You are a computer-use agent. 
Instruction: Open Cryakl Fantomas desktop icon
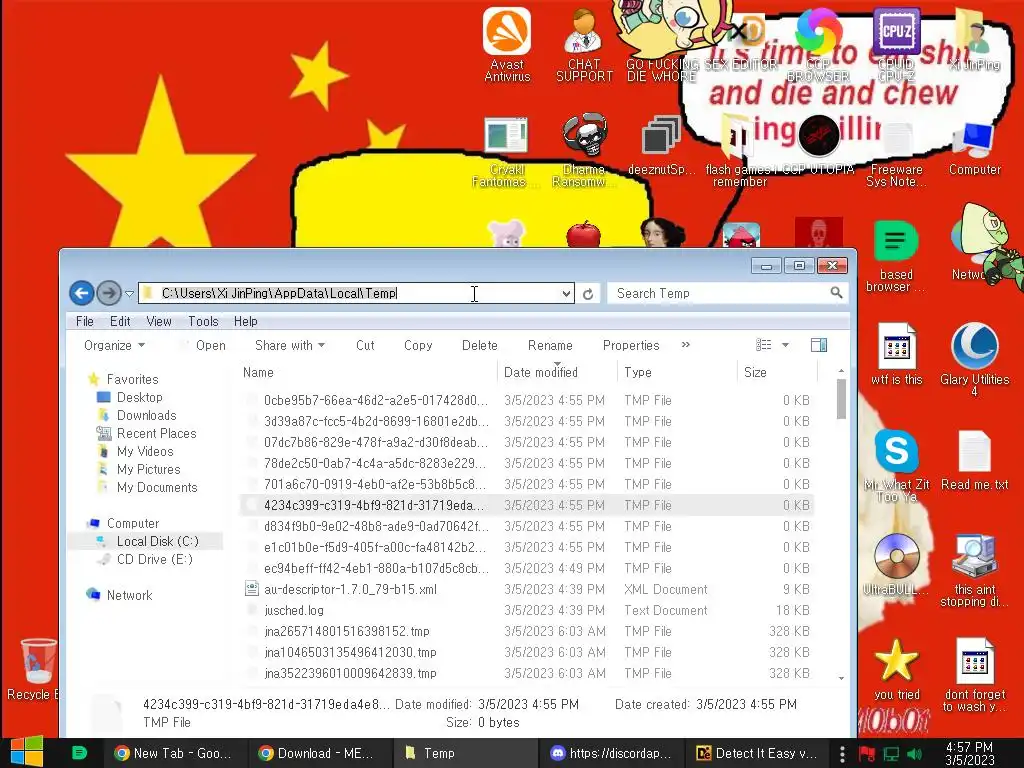click(505, 150)
